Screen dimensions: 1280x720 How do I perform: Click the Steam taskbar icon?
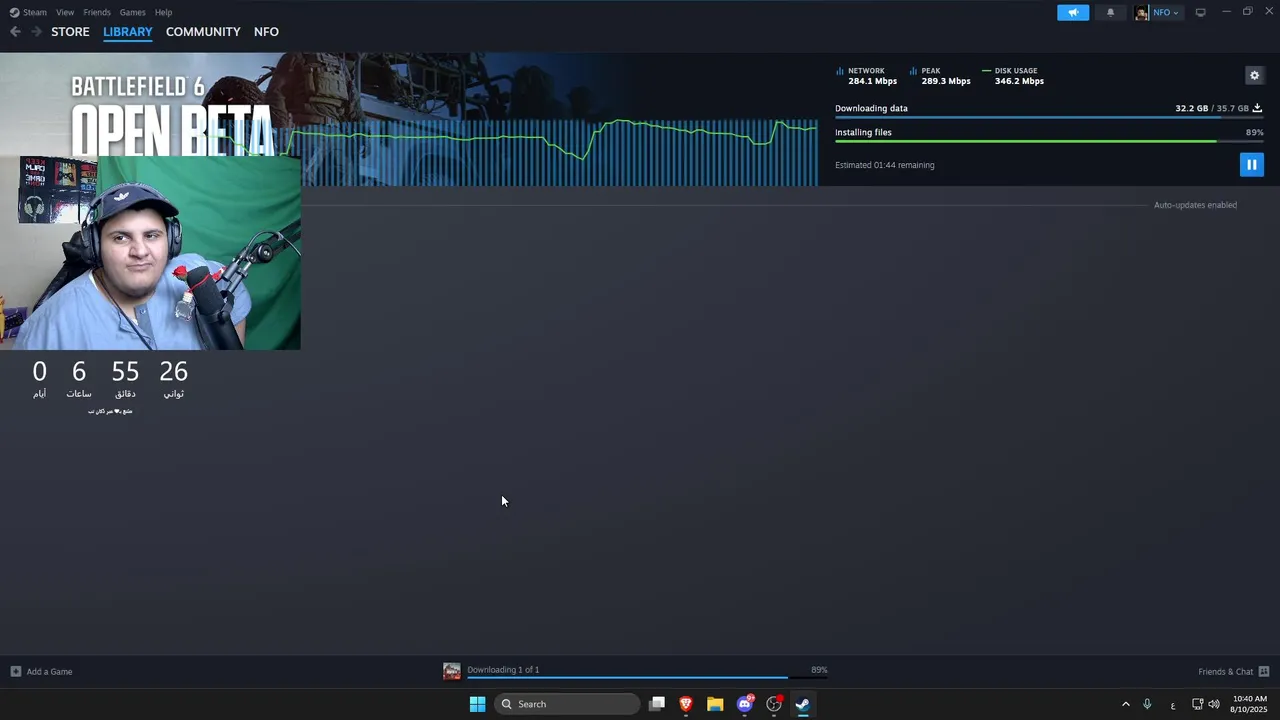pyautogui.click(x=802, y=704)
